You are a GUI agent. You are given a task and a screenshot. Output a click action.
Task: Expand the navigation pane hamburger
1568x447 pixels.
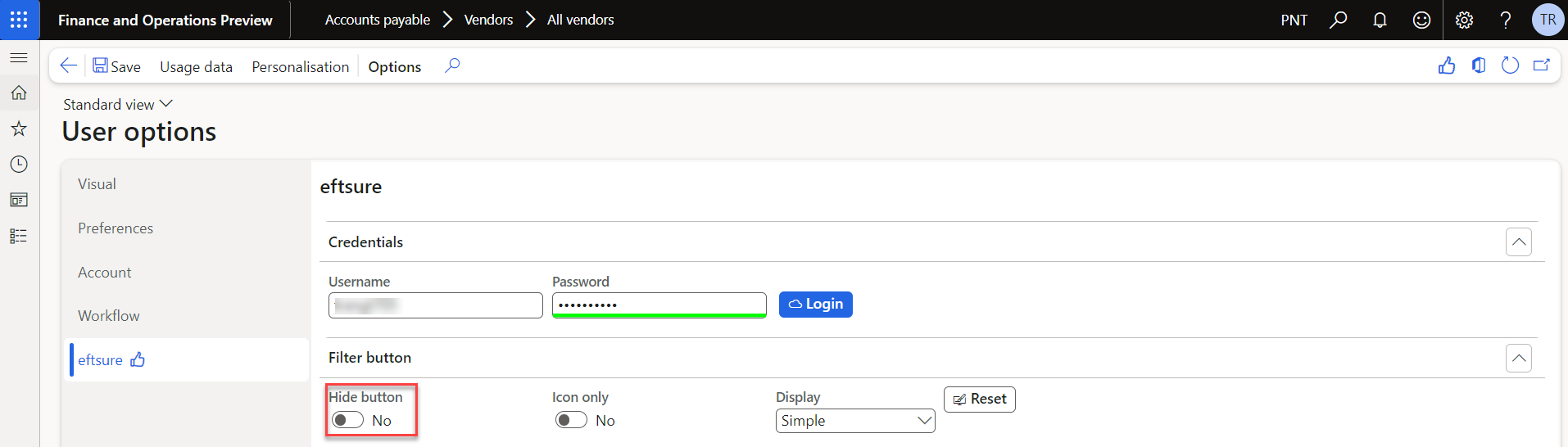point(19,58)
